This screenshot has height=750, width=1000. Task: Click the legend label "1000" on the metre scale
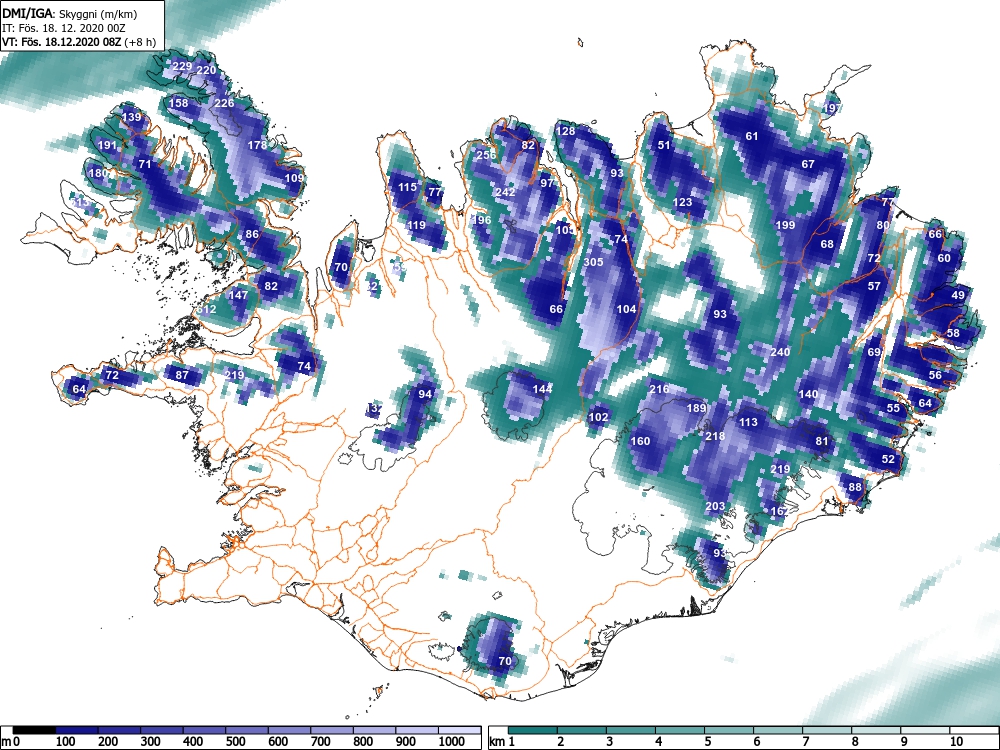(452, 742)
